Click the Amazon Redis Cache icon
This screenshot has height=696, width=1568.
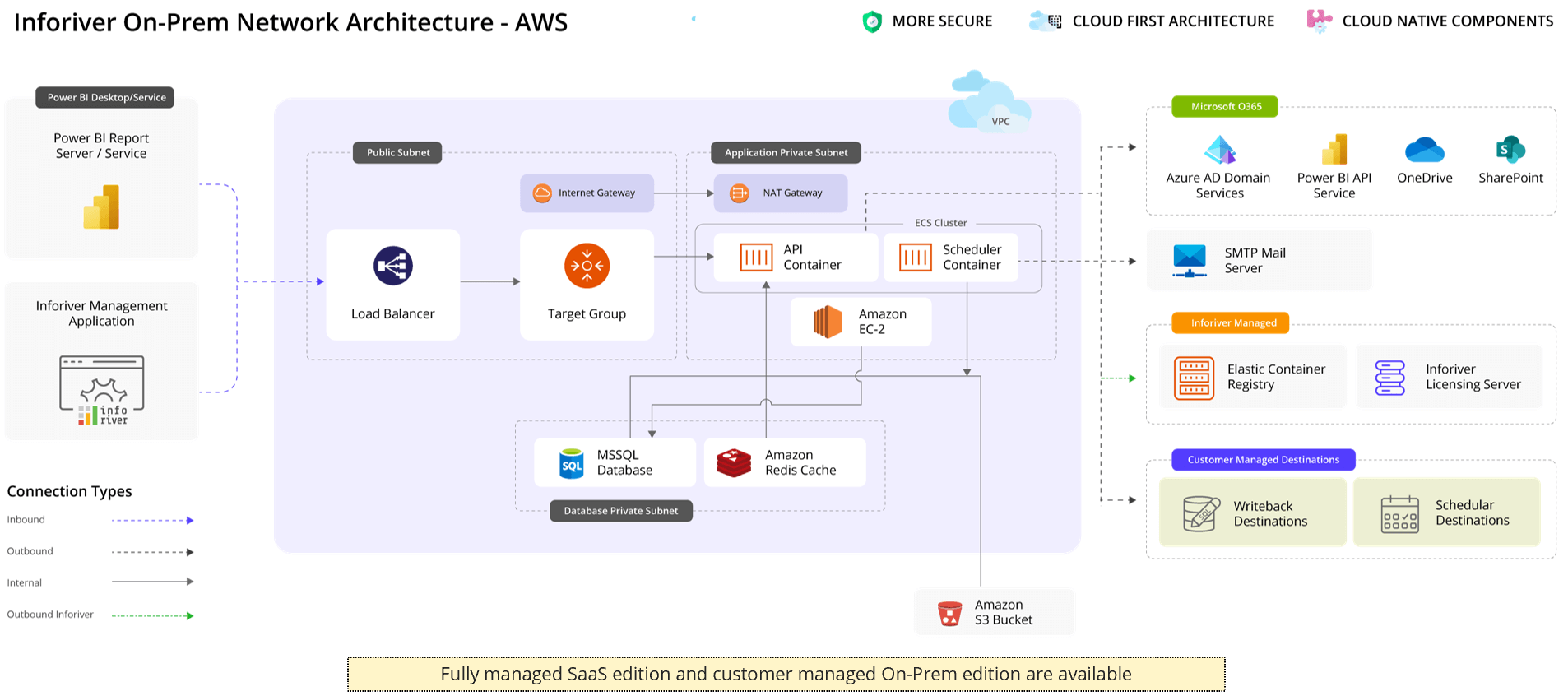[x=734, y=463]
